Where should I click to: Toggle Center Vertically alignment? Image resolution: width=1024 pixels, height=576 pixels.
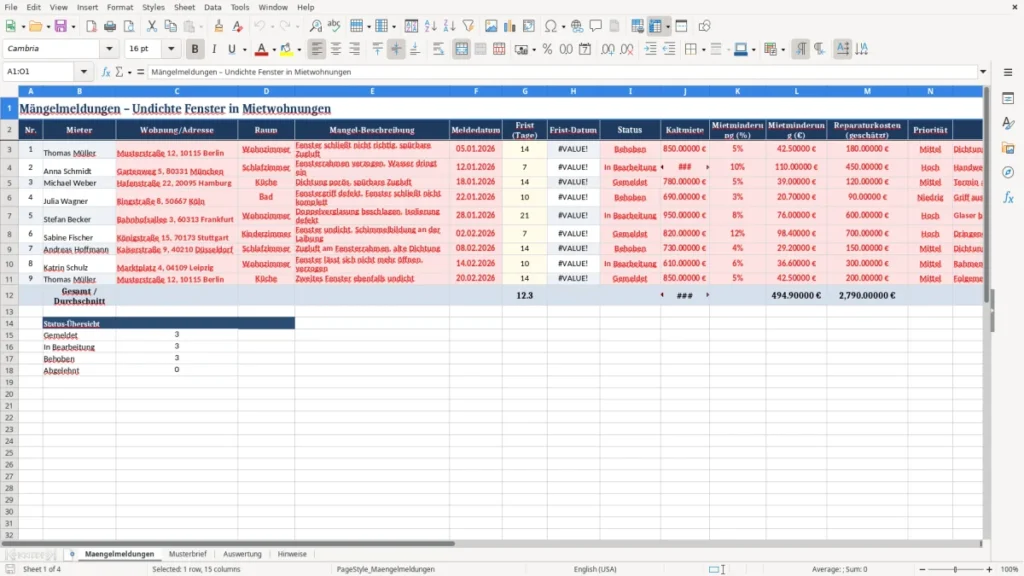click(396, 49)
